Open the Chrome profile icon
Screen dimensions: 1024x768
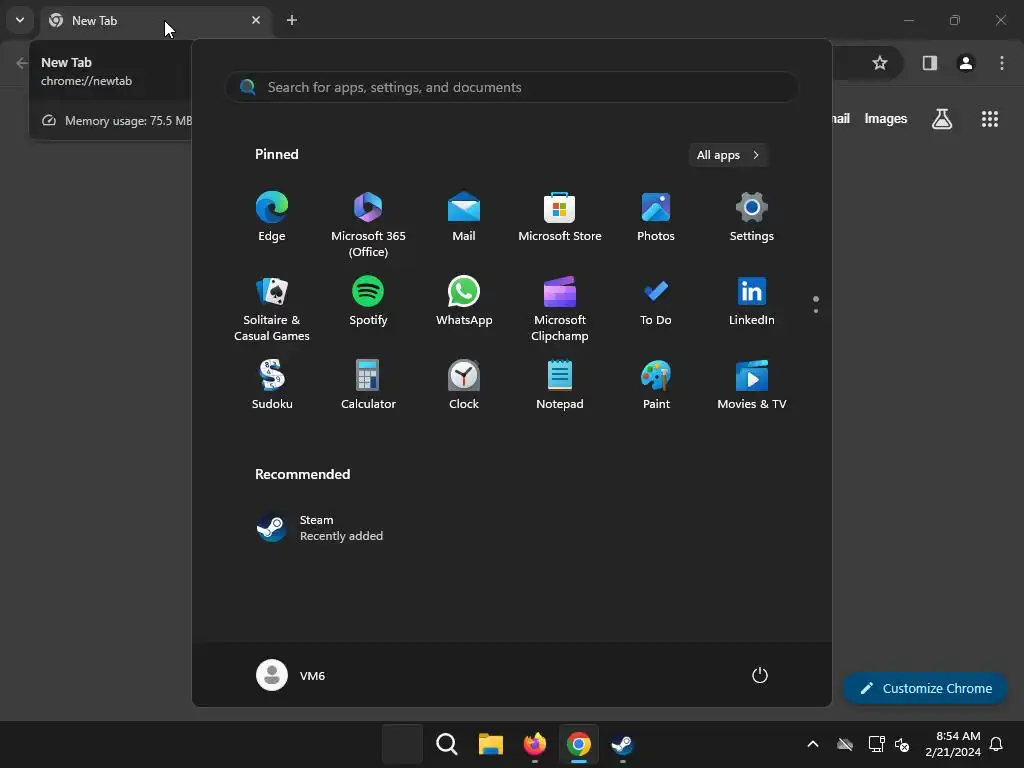[966, 63]
